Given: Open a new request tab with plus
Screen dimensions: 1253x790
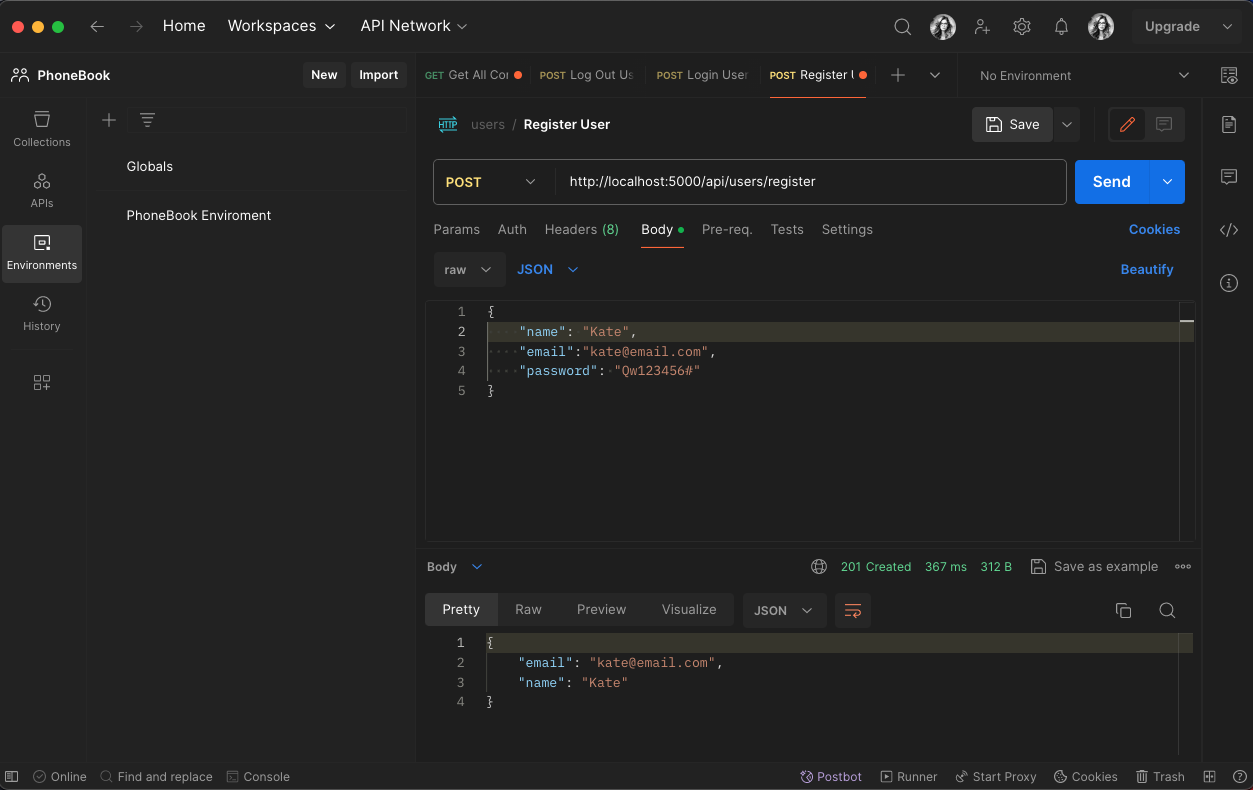Looking at the screenshot, I should [898, 75].
